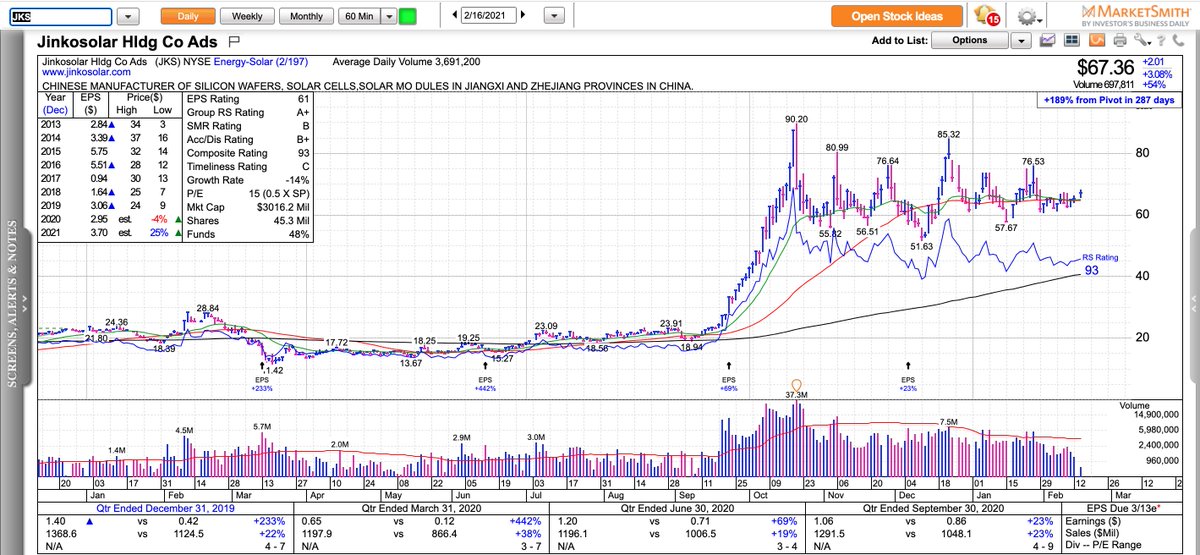The image size is (1200, 555).
Task: Open the www.jinkosolar.com link
Action: [86, 72]
